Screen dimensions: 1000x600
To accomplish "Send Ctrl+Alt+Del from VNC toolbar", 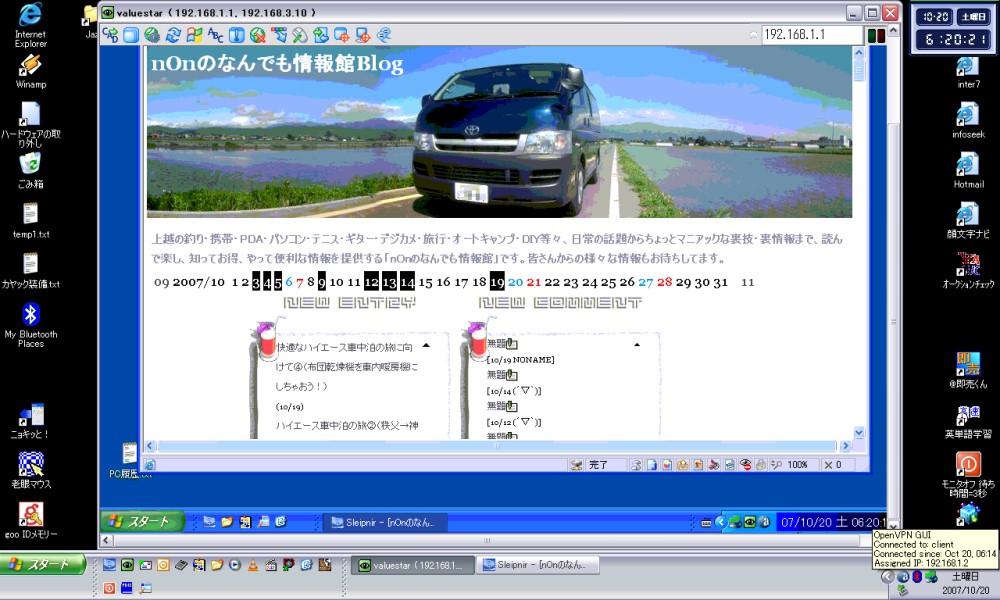I will 110,34.
